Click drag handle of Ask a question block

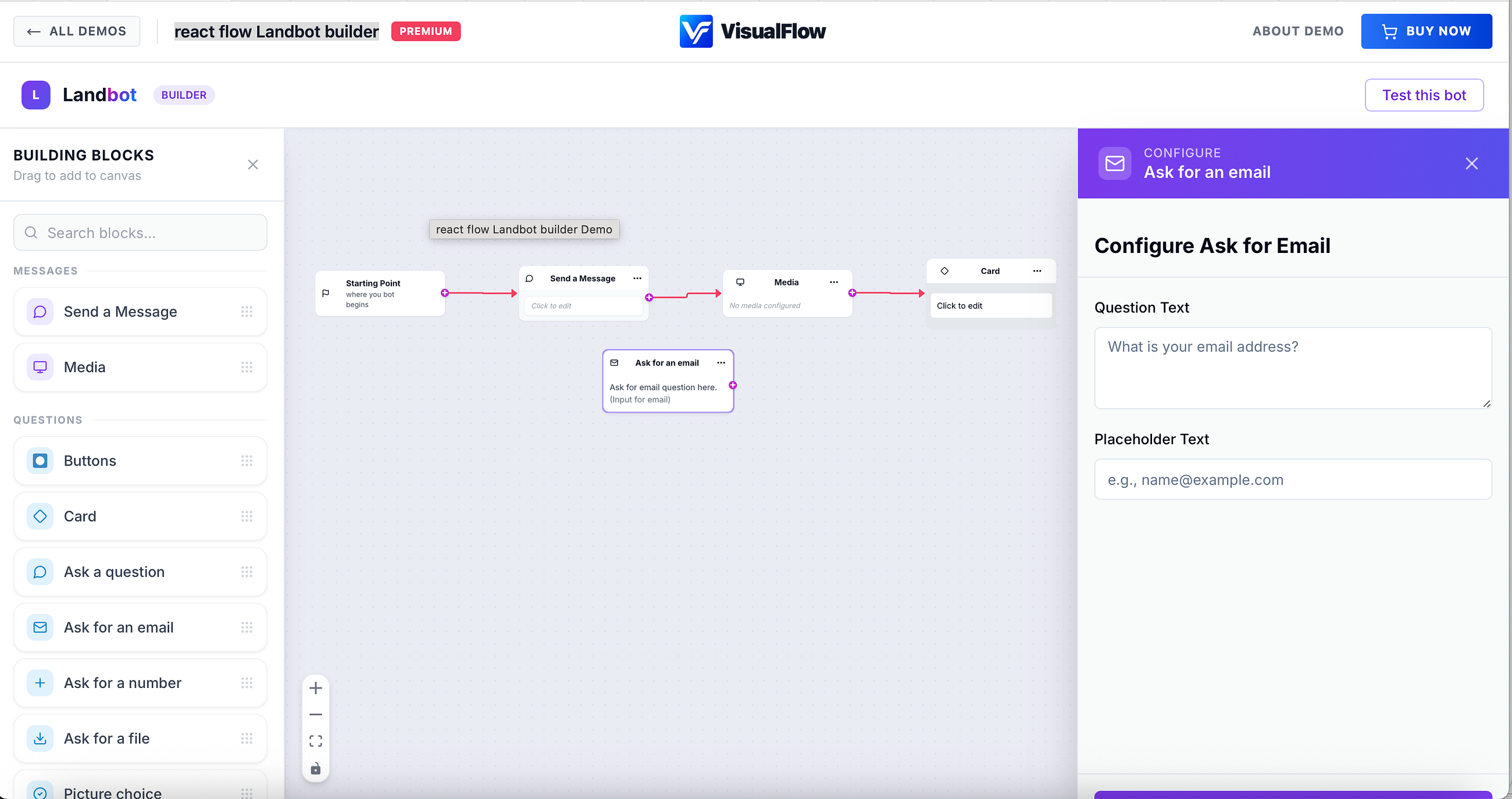coord(247,572)
